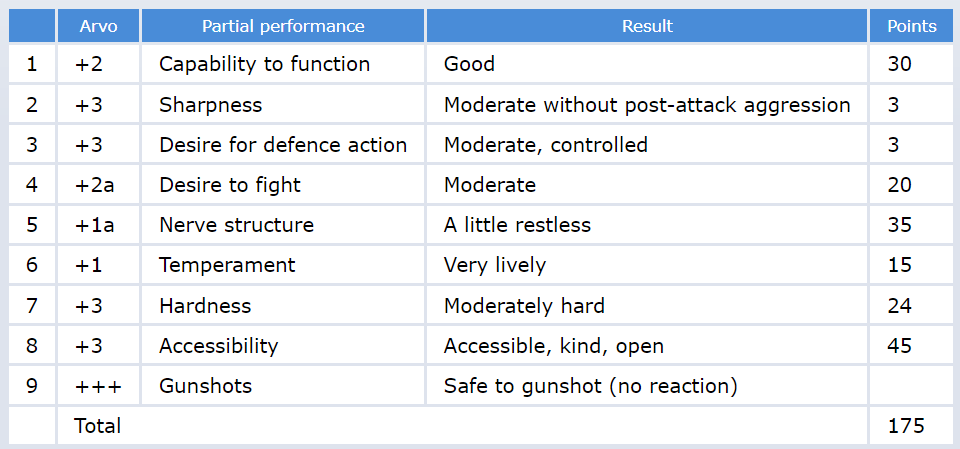Click the Arvo column header
Screen dimensions: 960x449
point(99,26)
